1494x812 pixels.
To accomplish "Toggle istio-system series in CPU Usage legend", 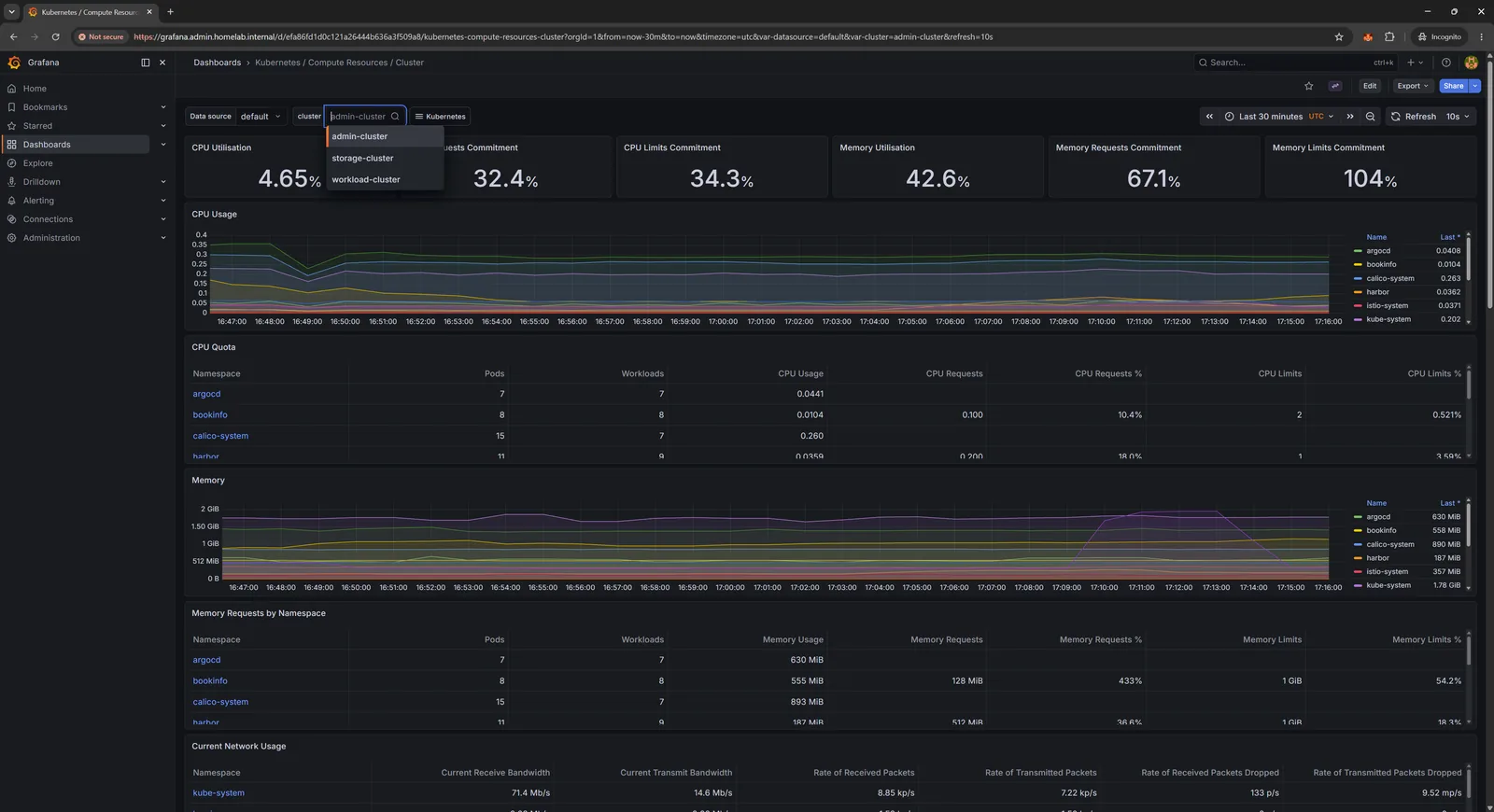I will coord(1387,305).
